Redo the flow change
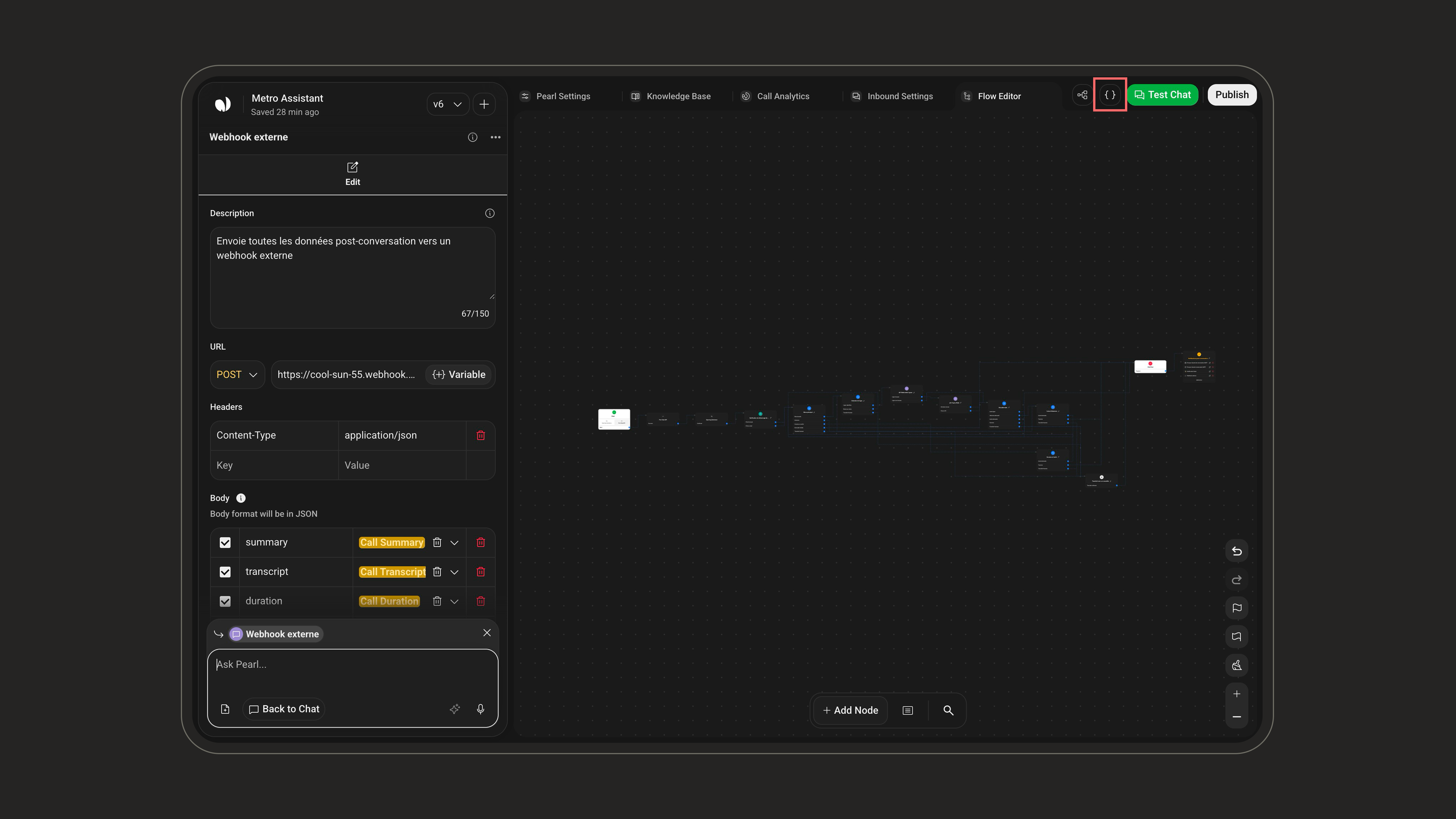The image size is (1456, 819). (1237, 580)
